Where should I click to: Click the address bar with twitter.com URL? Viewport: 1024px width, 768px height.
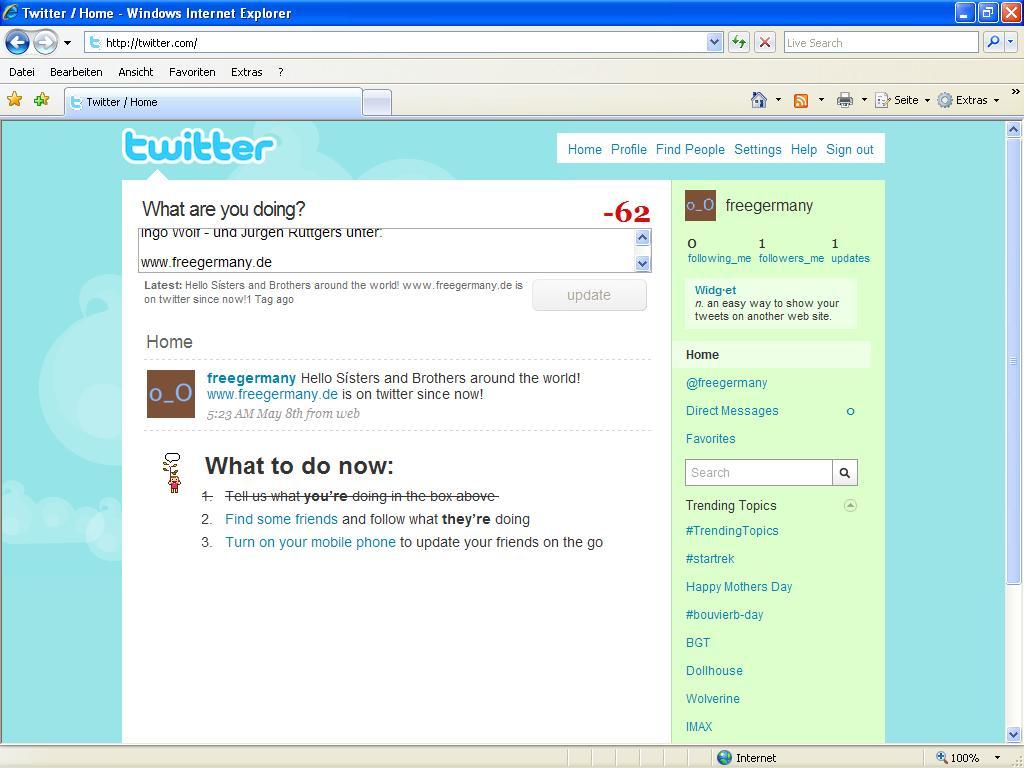point(396,43)
